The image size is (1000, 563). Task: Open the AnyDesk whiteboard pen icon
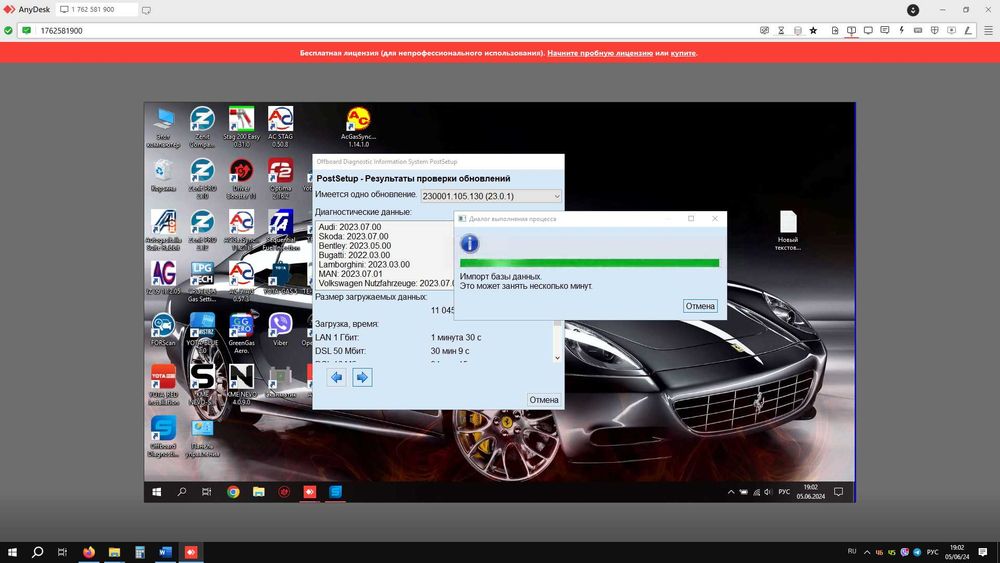(x=967, y=30)
